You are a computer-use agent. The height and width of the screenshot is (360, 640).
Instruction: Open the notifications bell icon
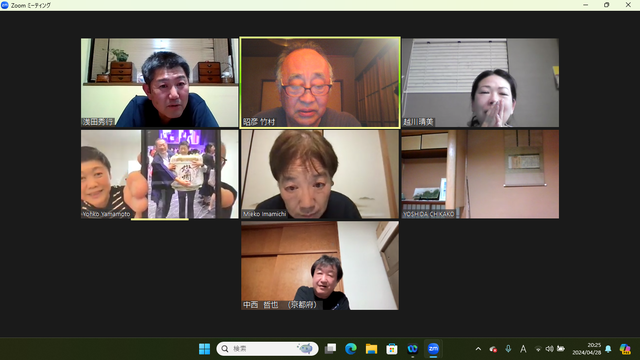[608, 349]
